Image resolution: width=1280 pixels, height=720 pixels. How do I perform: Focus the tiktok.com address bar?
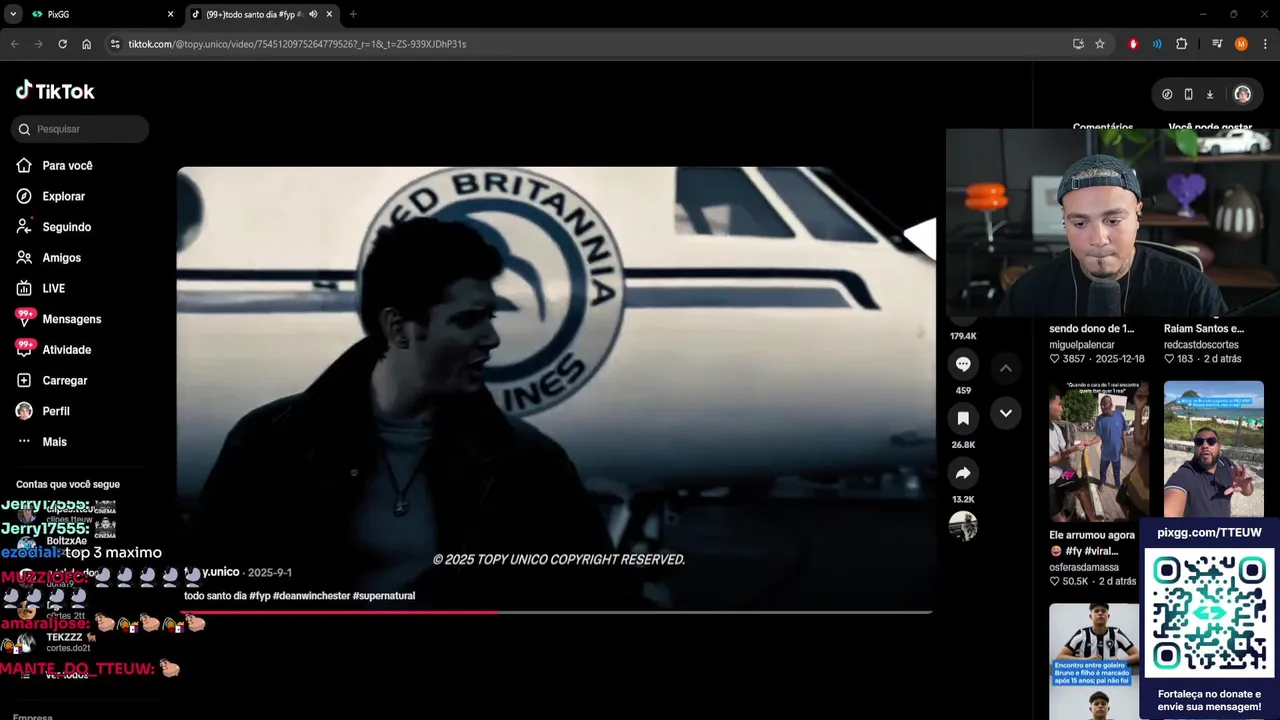[590, 44]
